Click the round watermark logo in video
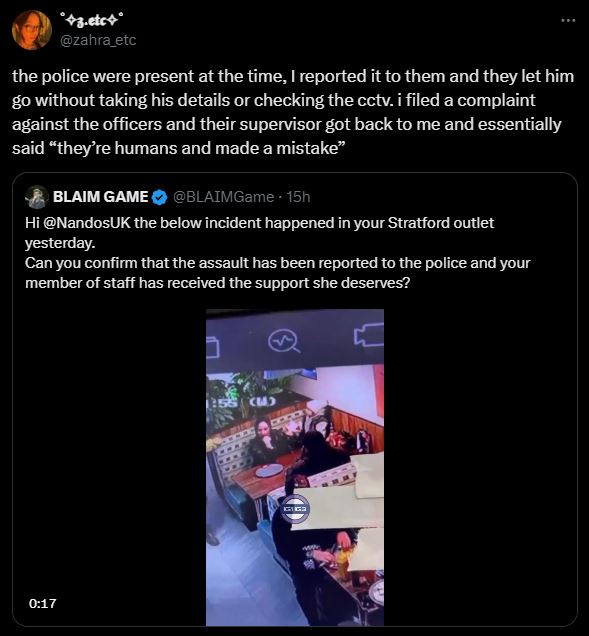This screenshot has height=636, width=589. tap(295, 509)
